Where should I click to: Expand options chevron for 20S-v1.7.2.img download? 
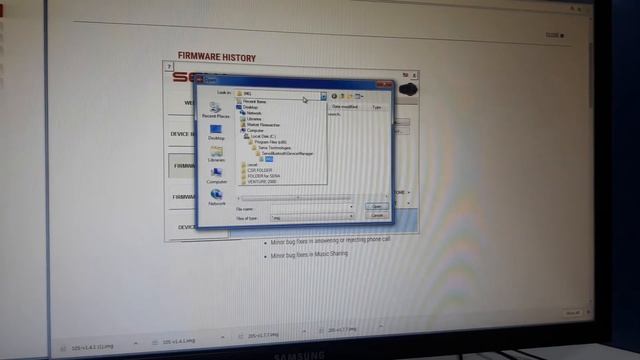point(304,331)
